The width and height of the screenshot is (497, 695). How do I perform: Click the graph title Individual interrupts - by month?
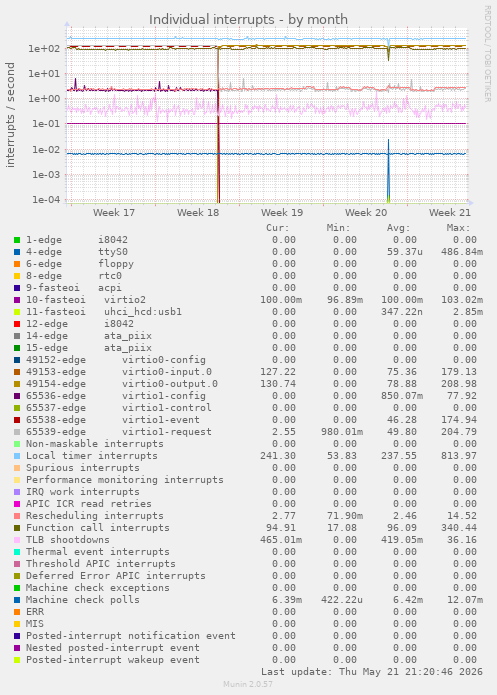(x=248, y=20)
